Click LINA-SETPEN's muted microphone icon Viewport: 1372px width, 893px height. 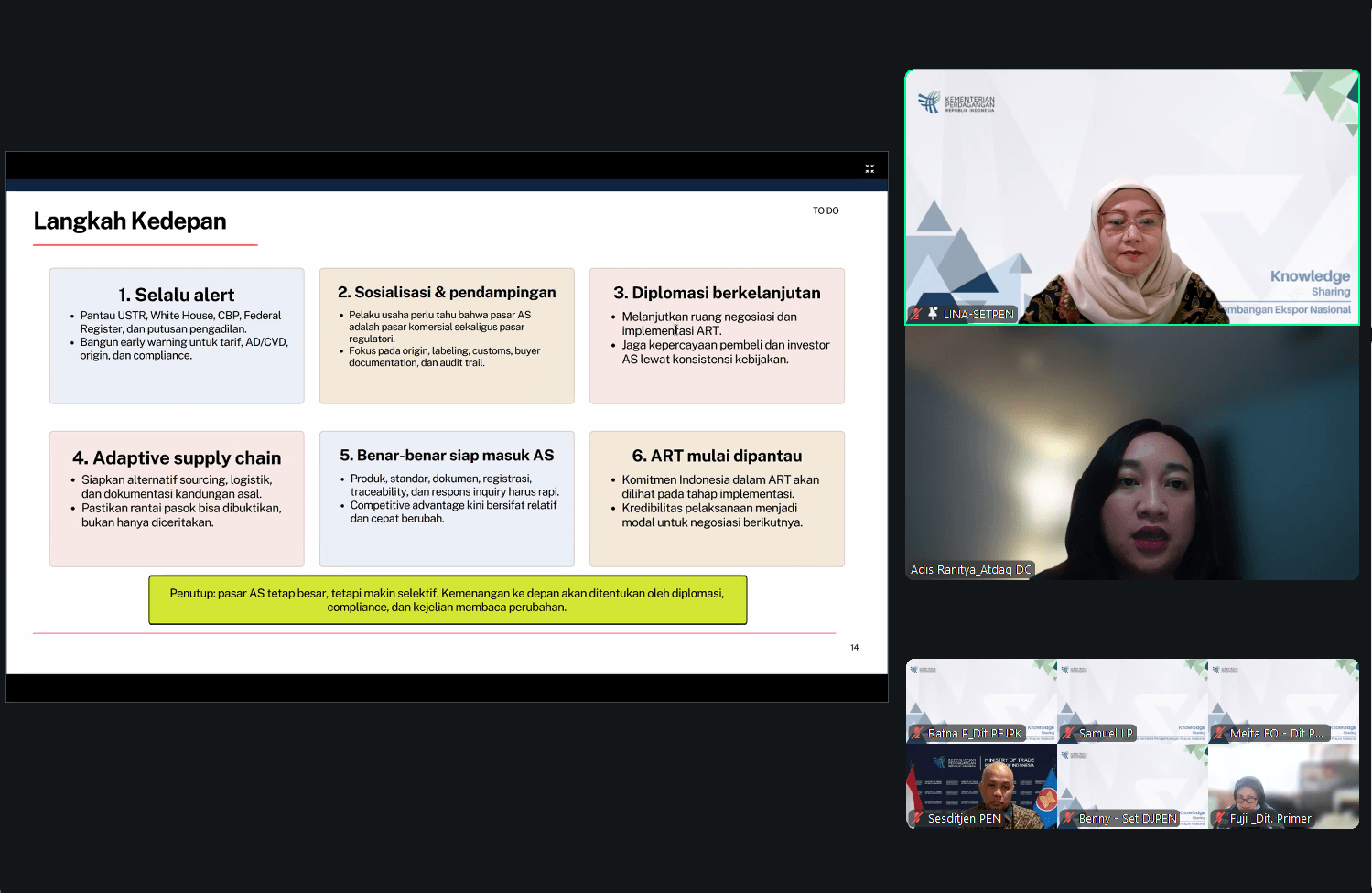pos(916,314)
